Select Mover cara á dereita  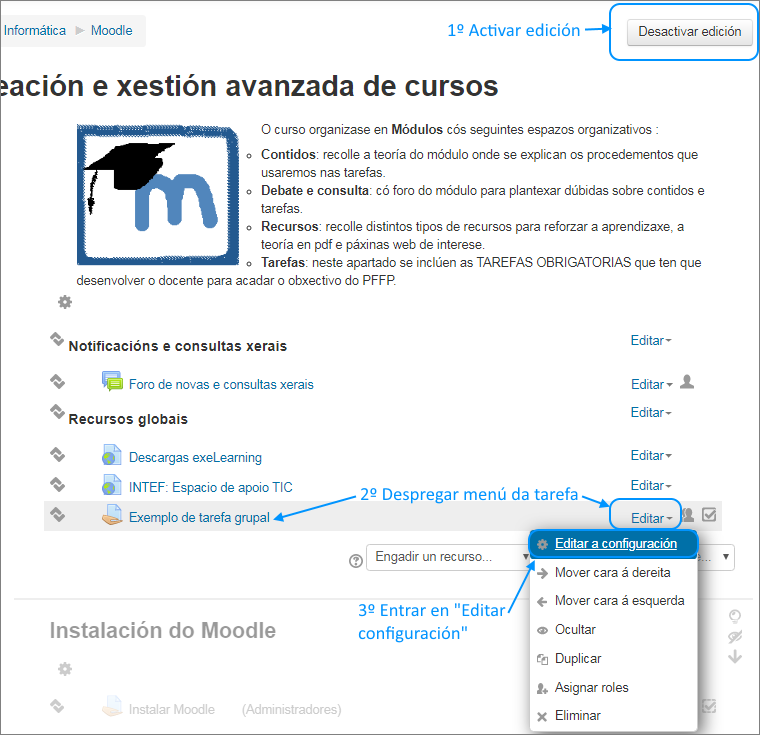point(613,573)
